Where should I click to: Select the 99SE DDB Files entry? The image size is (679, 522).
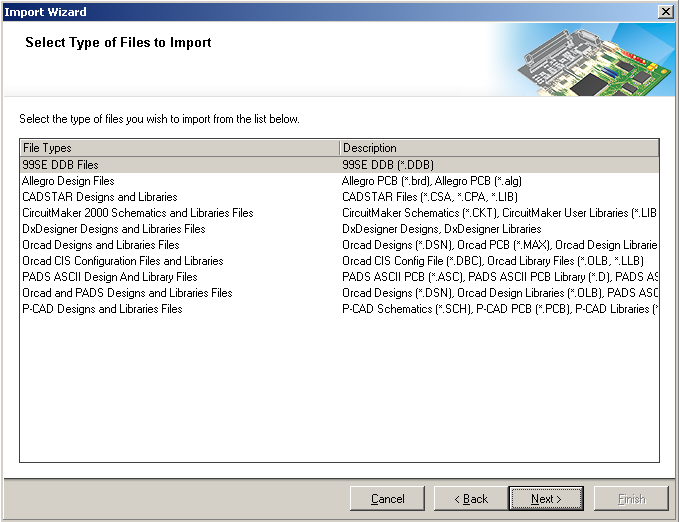pyautogui.click(x=340, y=165)
